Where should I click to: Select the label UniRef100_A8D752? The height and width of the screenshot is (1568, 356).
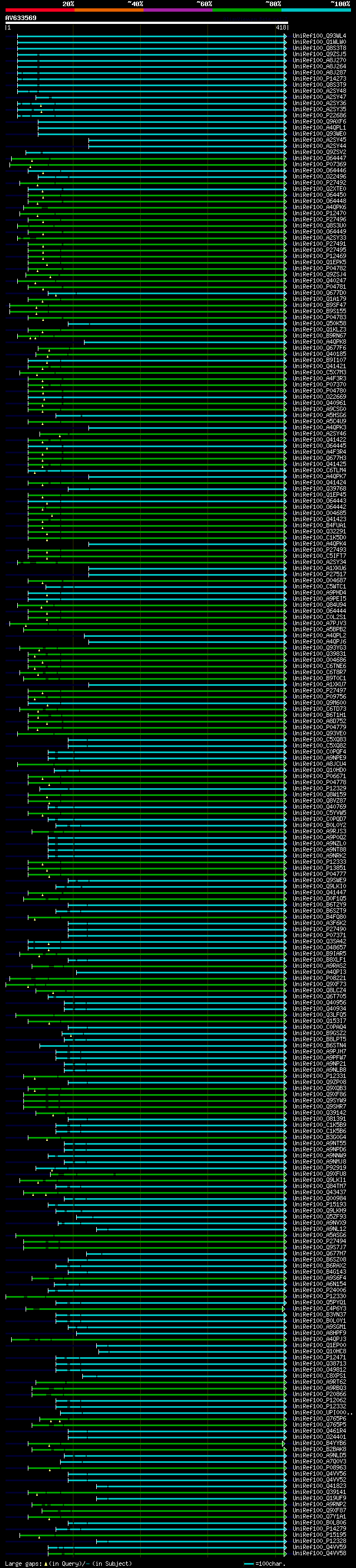(x=319, y=721)
